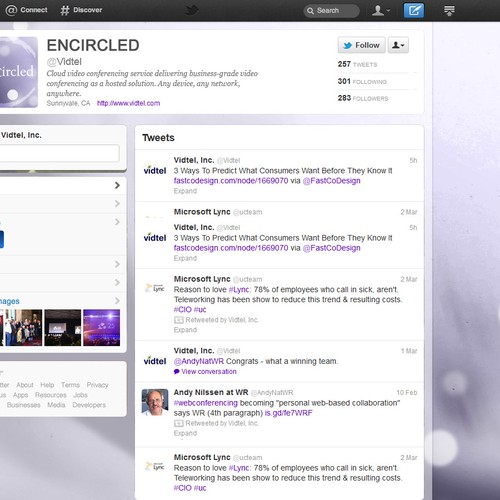Click Andy Nilssen's profile photo
500x500 pixels.
coord(155,402)
